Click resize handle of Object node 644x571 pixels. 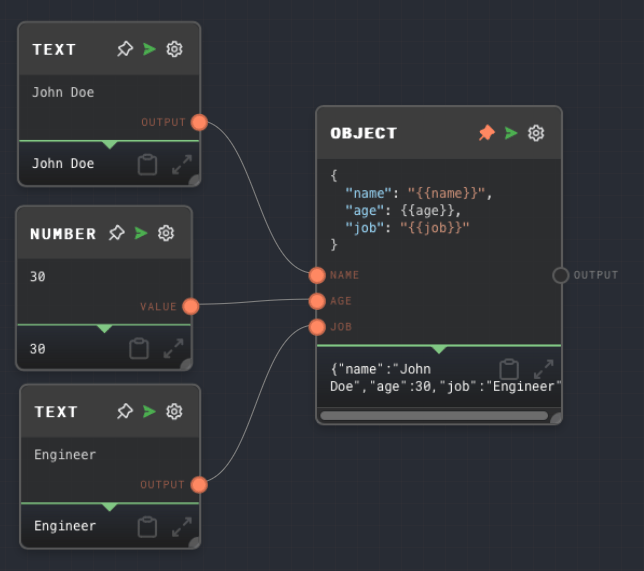click(556, 419)
